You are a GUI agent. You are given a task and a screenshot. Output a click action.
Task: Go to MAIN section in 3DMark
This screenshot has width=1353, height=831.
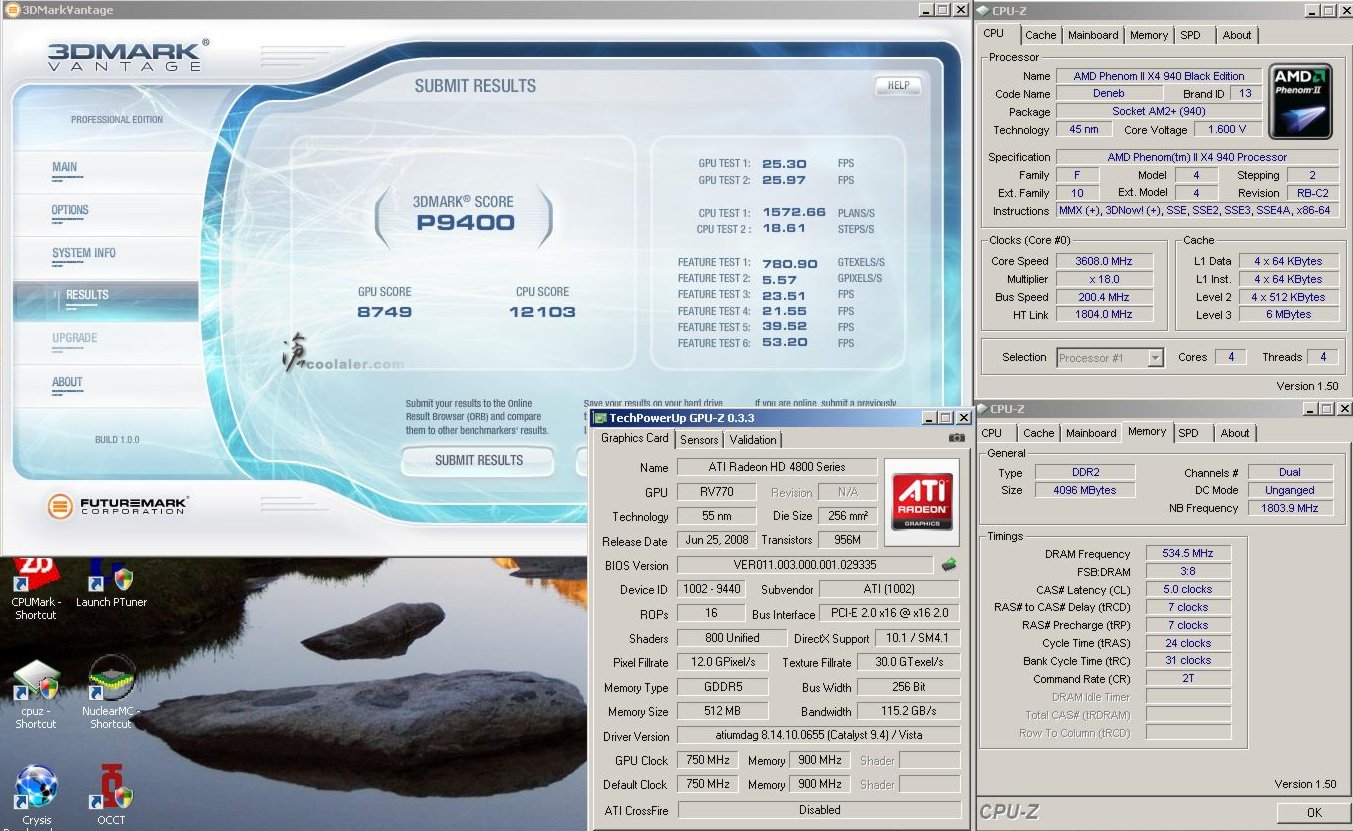65,167
